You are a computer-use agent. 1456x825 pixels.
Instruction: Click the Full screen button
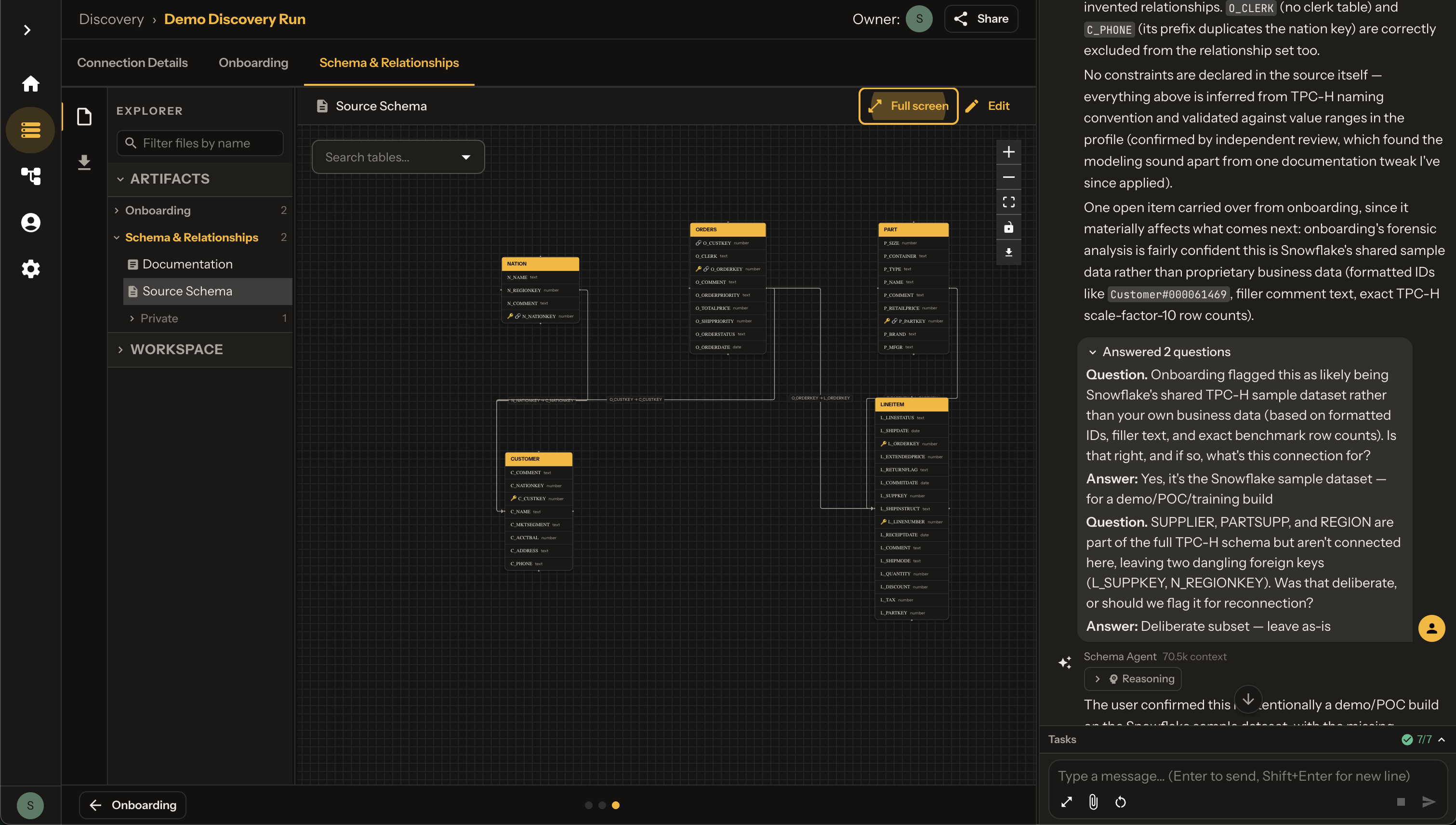(x=908, y=106)
